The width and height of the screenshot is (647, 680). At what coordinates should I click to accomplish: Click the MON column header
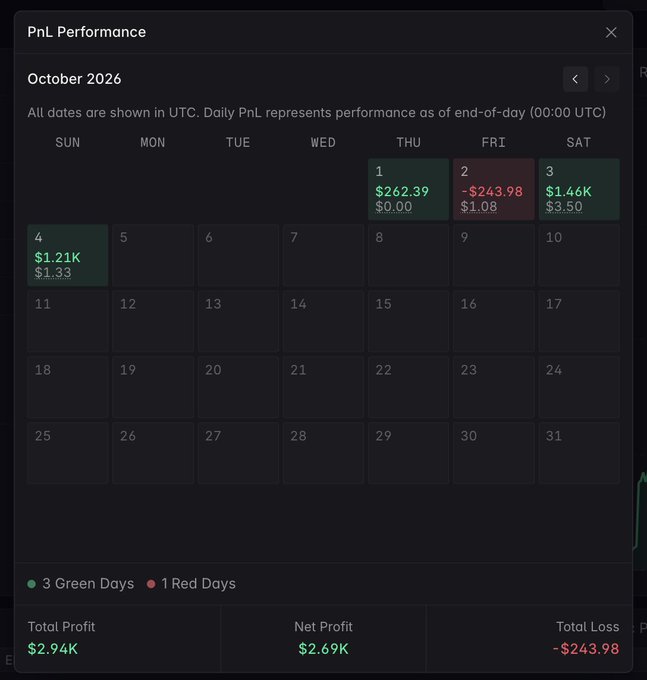click(x=153, y=143)
